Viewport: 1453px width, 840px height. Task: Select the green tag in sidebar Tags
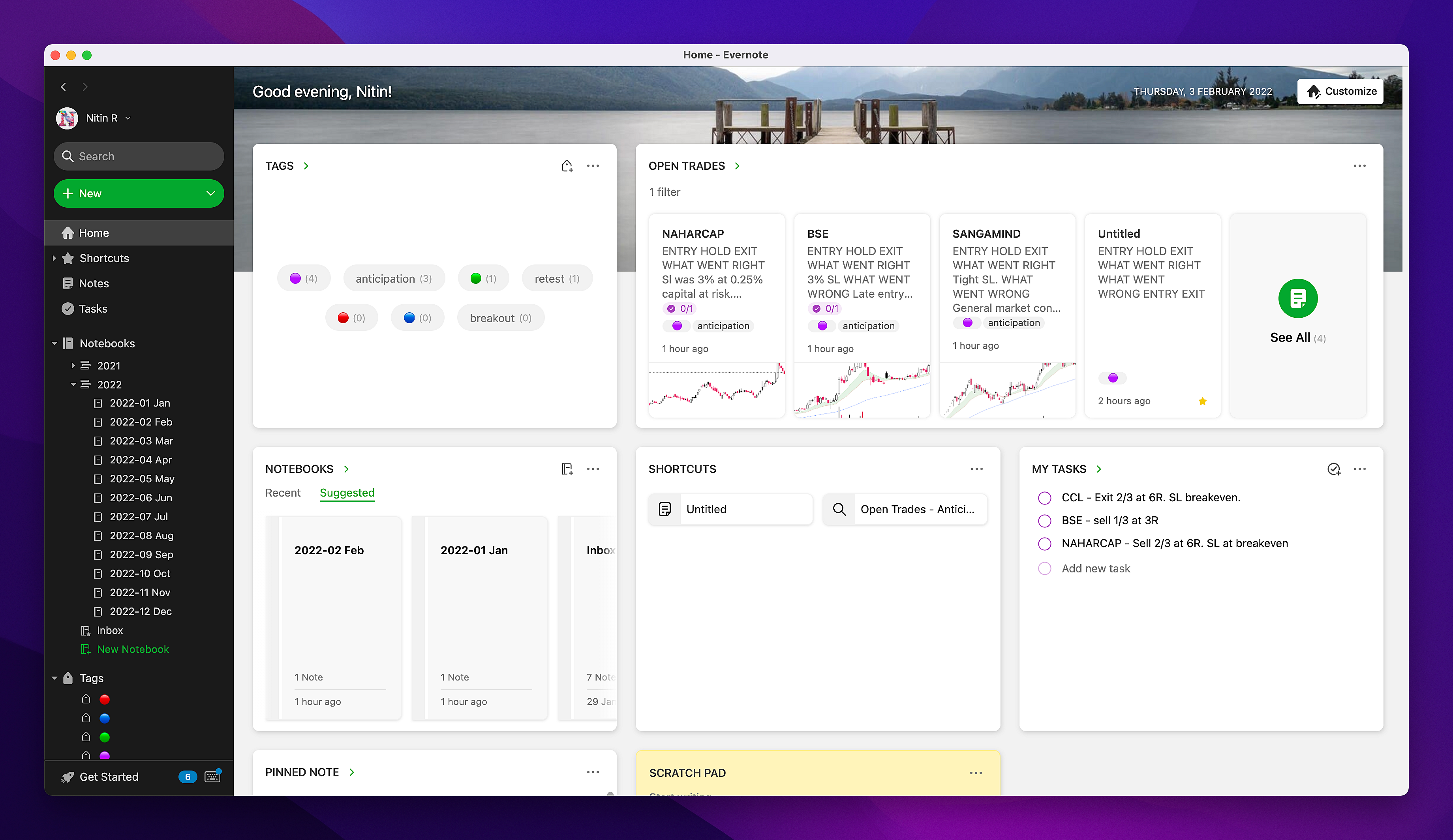(x=104, y=738)
